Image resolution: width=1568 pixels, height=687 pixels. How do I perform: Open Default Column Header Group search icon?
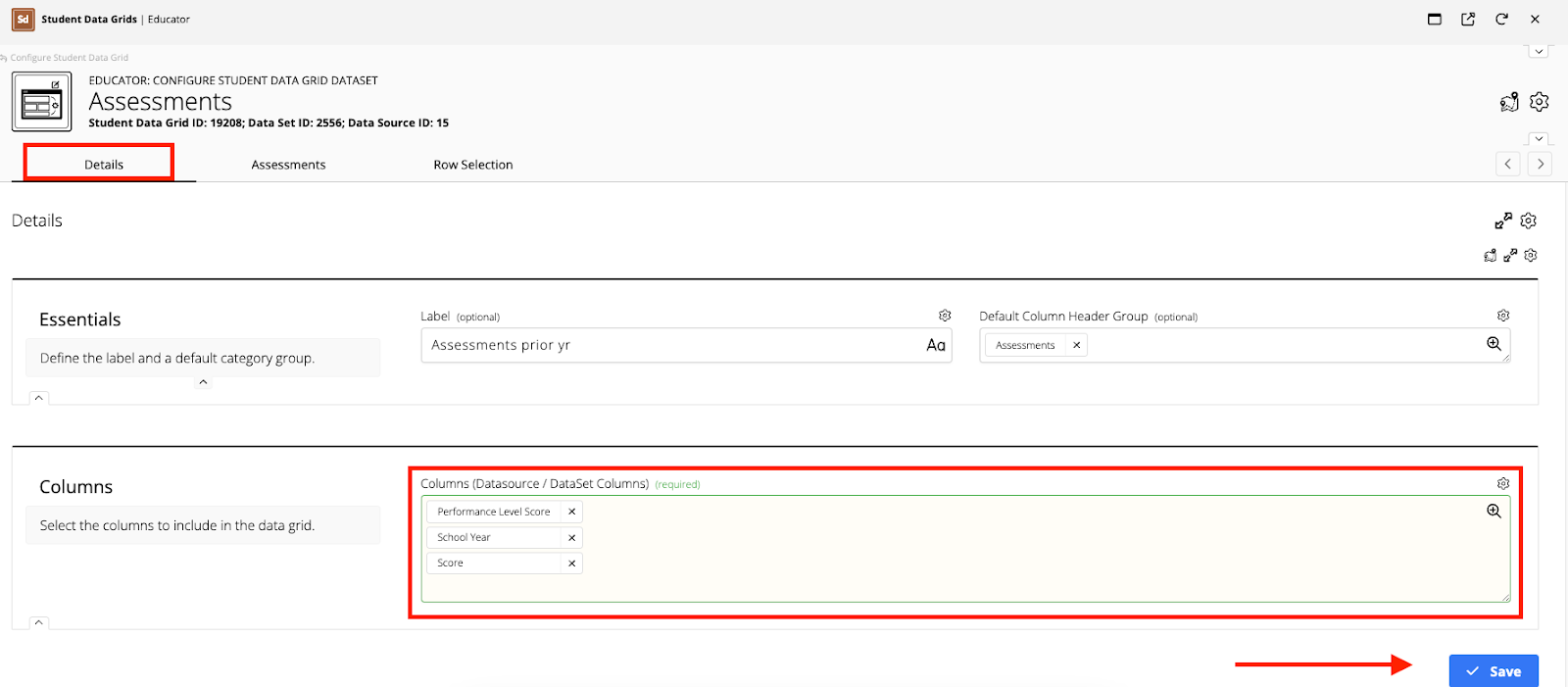click(1494, 344)
